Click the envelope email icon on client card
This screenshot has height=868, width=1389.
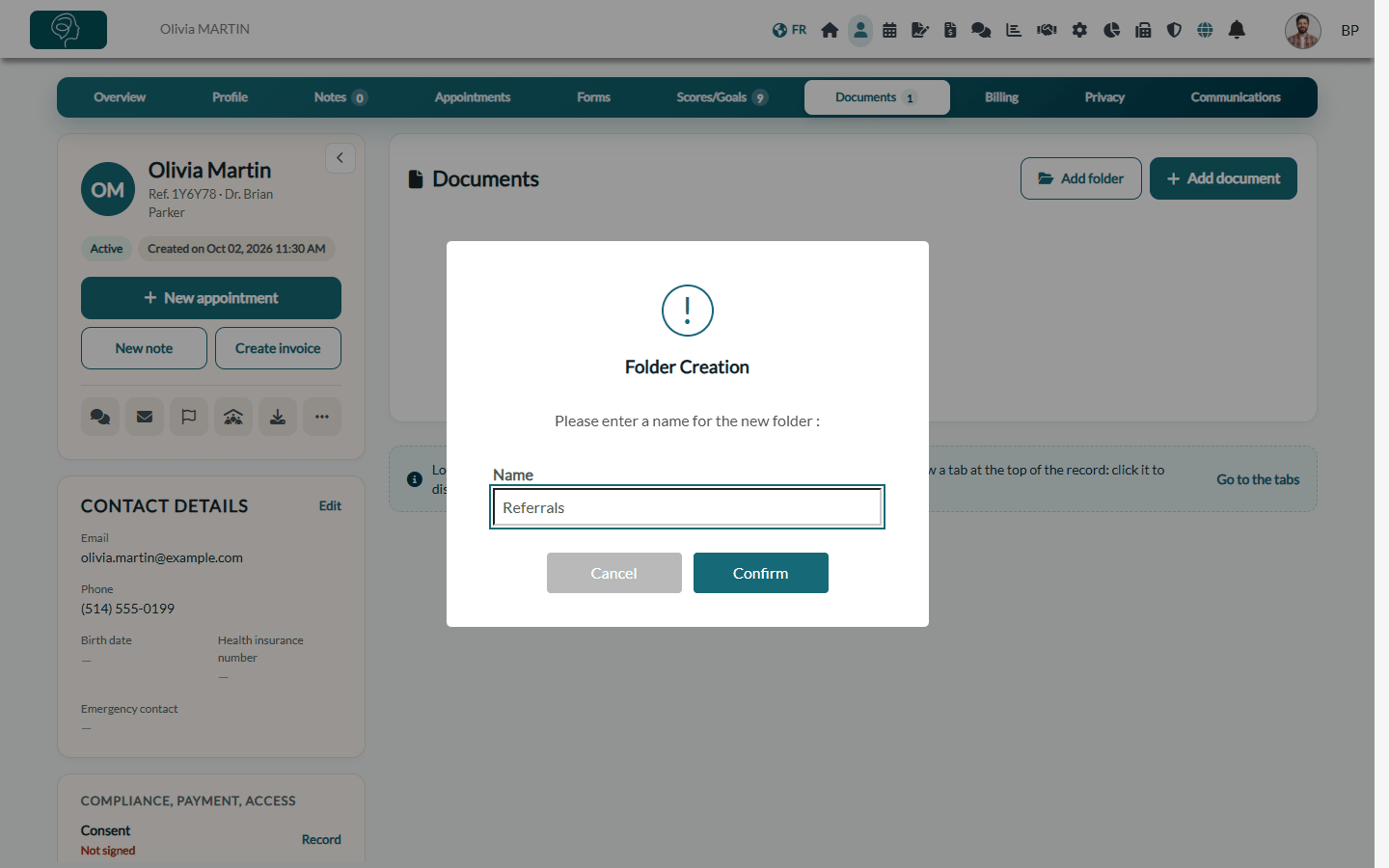tap(145, 417)
